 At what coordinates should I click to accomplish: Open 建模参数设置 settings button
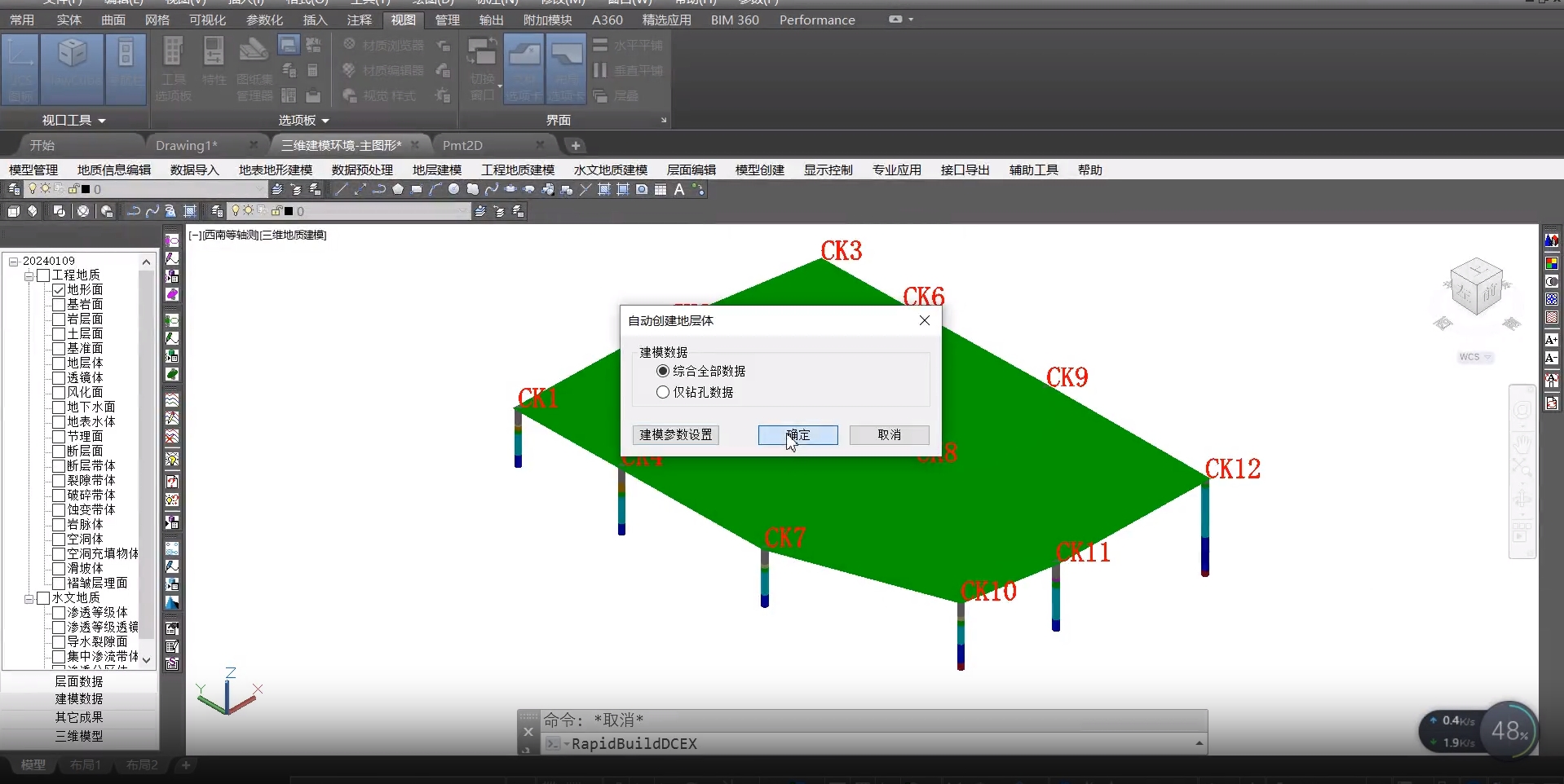675,435
